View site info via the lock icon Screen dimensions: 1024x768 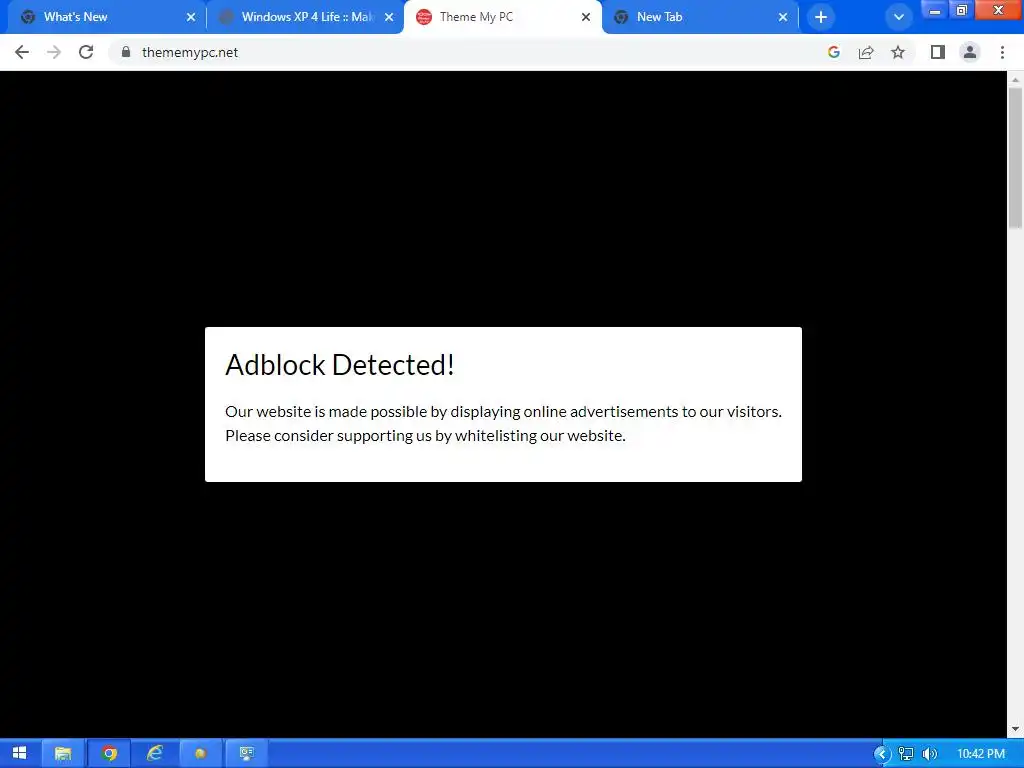click(x=126, y=52)
